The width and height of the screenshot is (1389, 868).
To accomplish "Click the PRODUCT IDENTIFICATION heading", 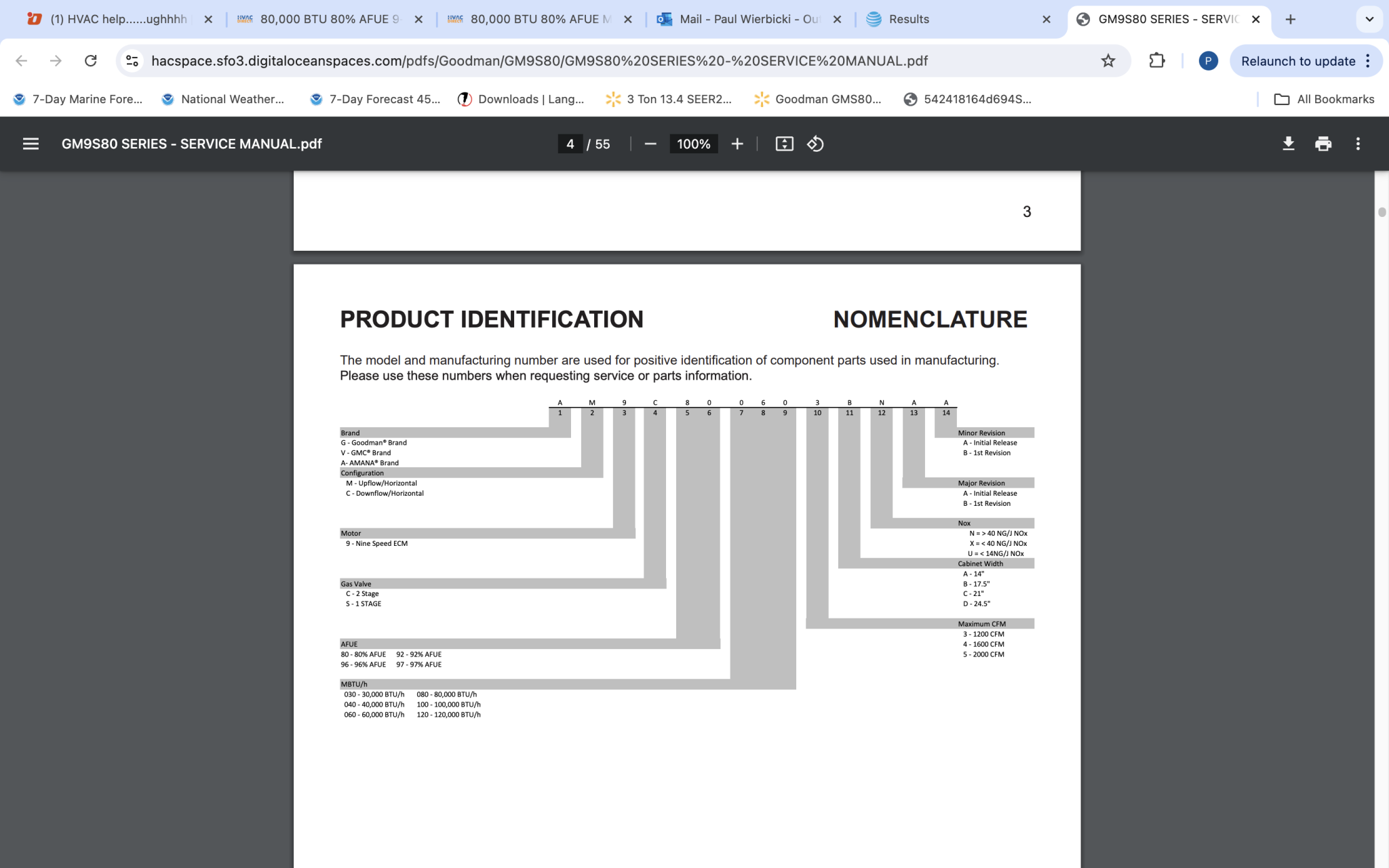I will (492, 319).
